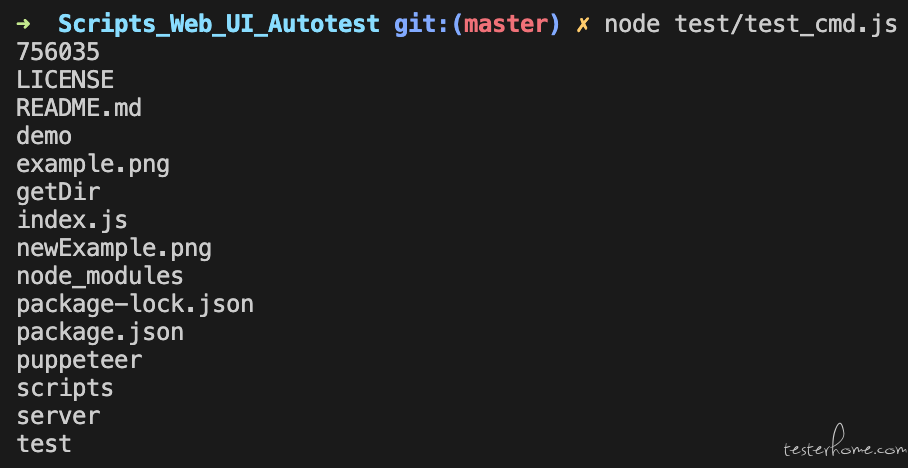Click the yellow dirty-state ✗ symbol
The width and height of the screenshot is (908, 468).
pos(582,25)
